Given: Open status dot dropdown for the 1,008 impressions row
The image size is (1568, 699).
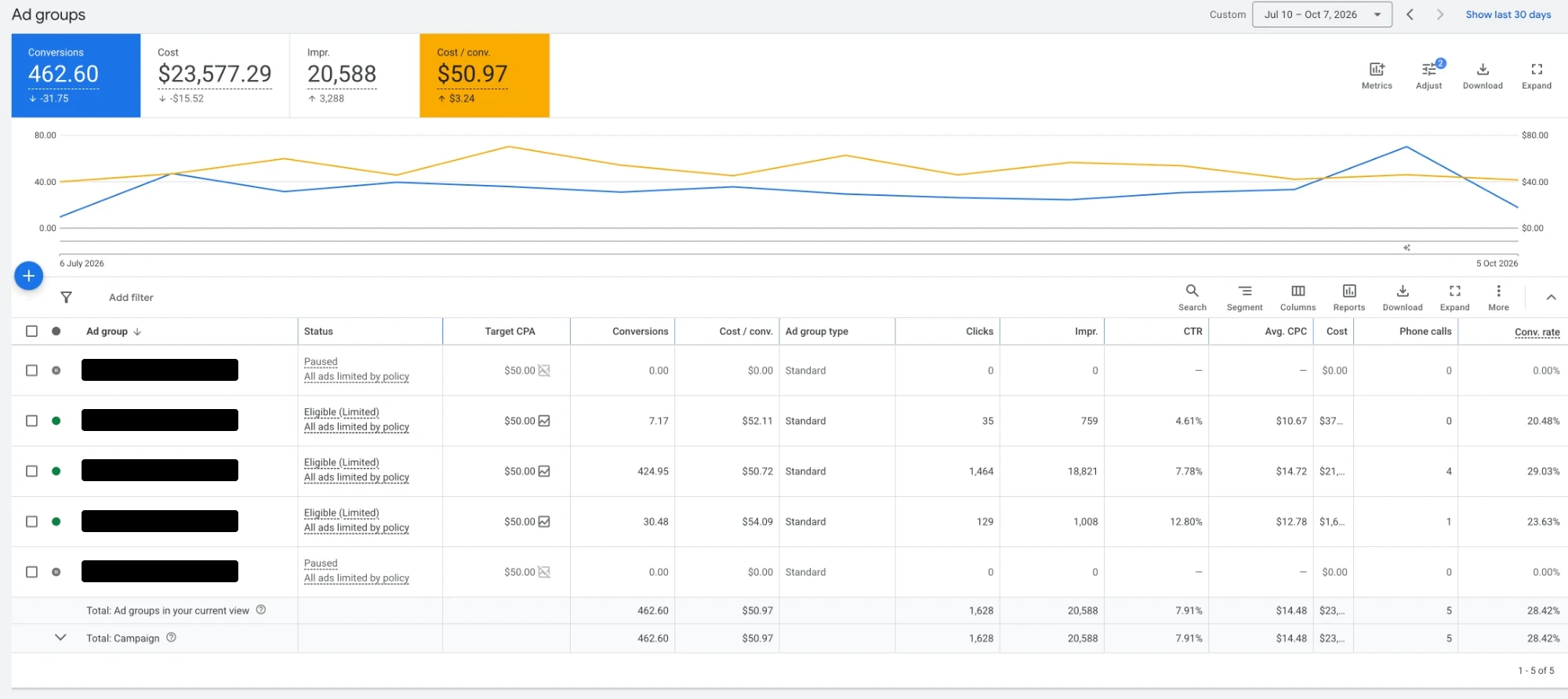Looking at the screenshot, I should (56, 522).
